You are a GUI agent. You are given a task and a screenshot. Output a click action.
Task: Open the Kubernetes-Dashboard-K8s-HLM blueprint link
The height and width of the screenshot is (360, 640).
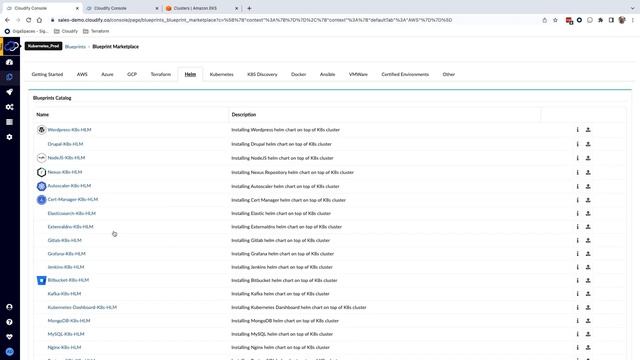(82, 307)
